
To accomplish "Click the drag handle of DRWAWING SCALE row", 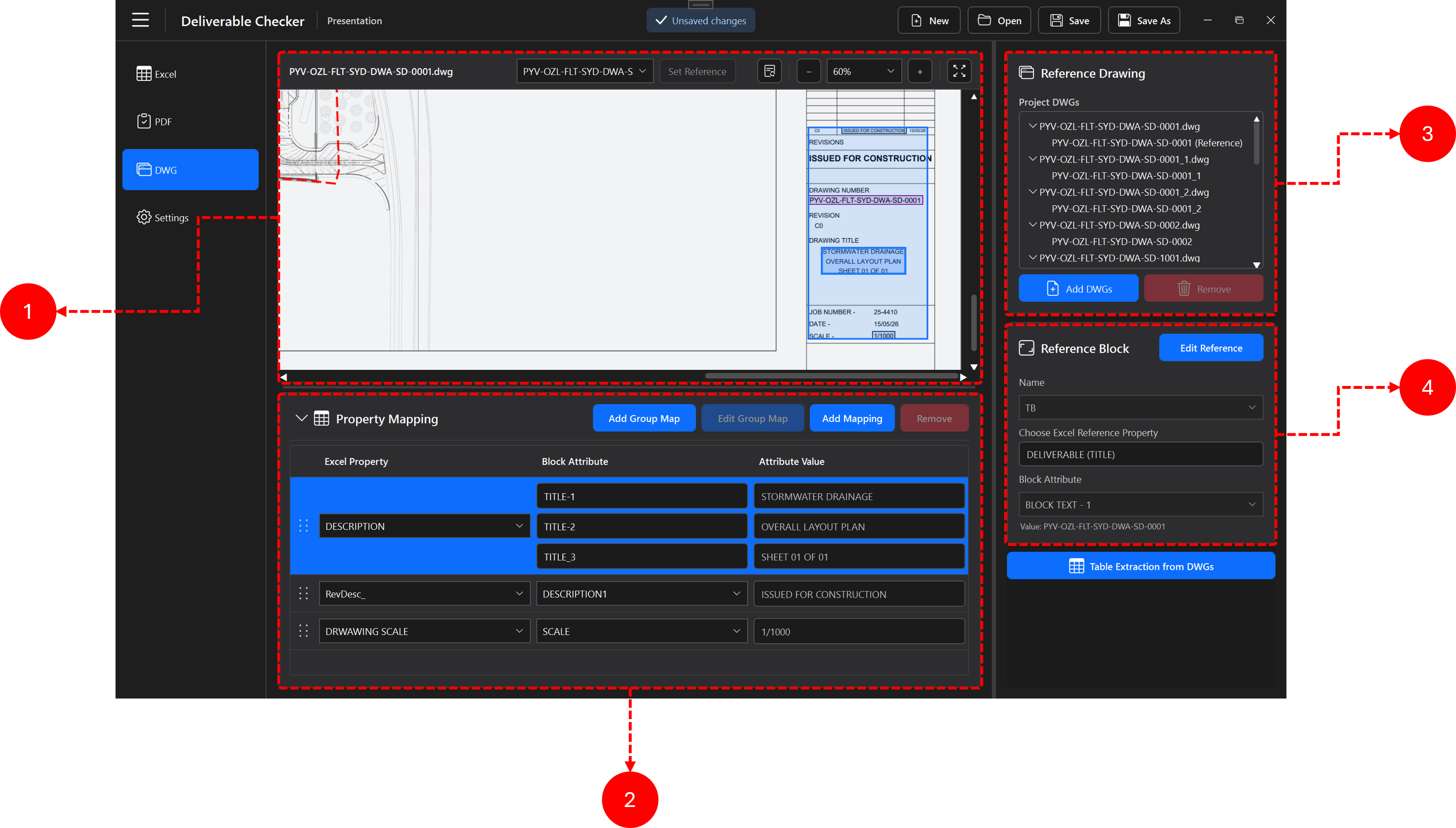I will (x=303, y=630).
